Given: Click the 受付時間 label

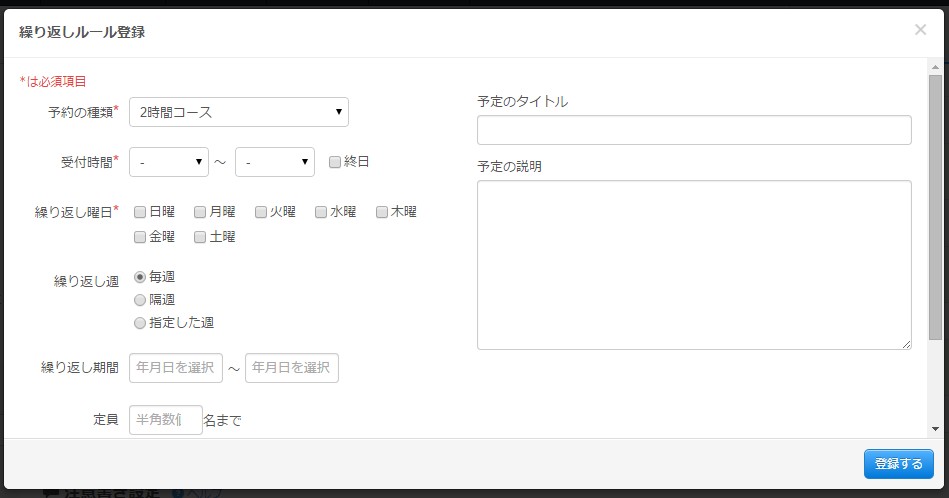Looking at the screenshot, I should click(x=90, y=162).
